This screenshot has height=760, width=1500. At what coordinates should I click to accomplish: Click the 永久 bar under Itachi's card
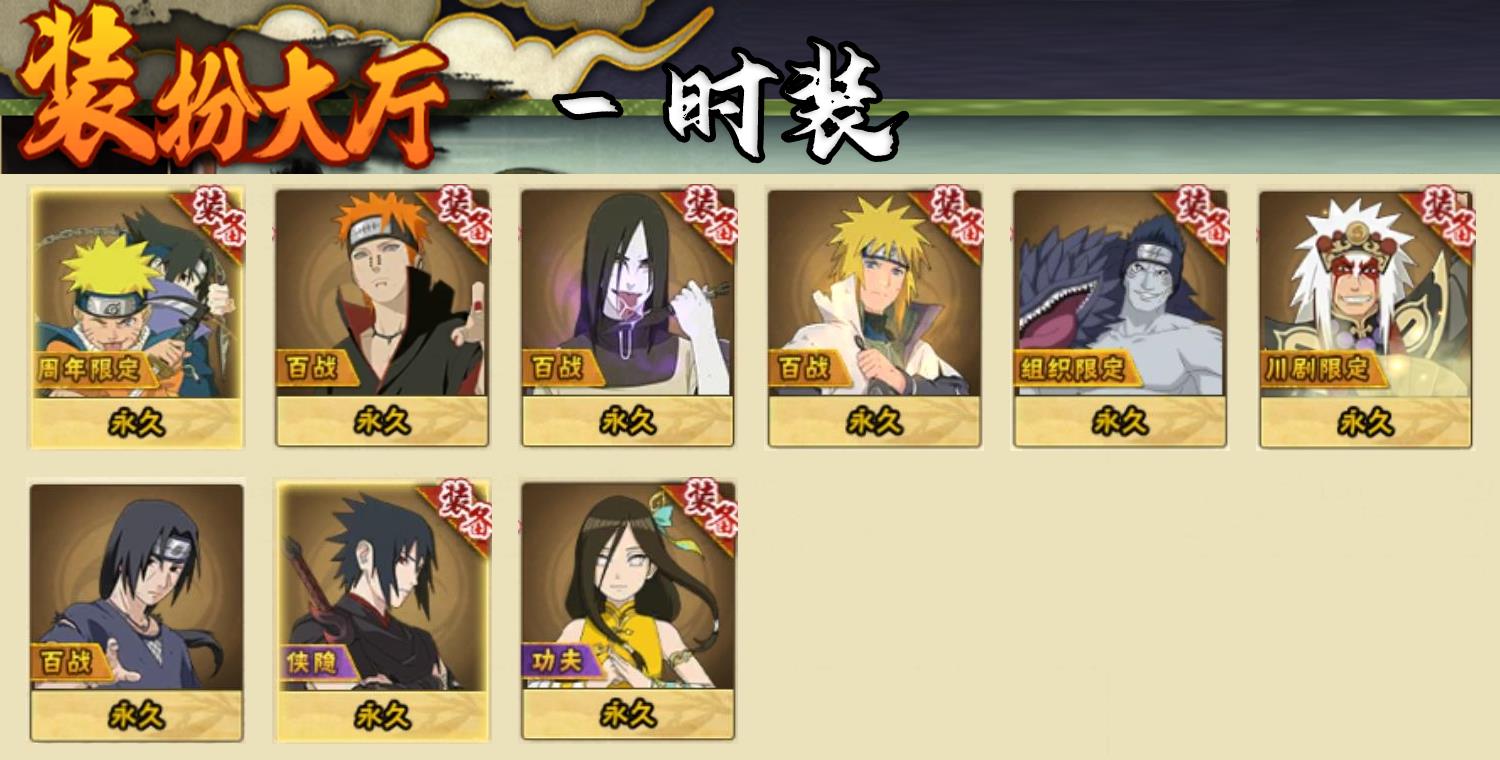[x=137, y=716]
